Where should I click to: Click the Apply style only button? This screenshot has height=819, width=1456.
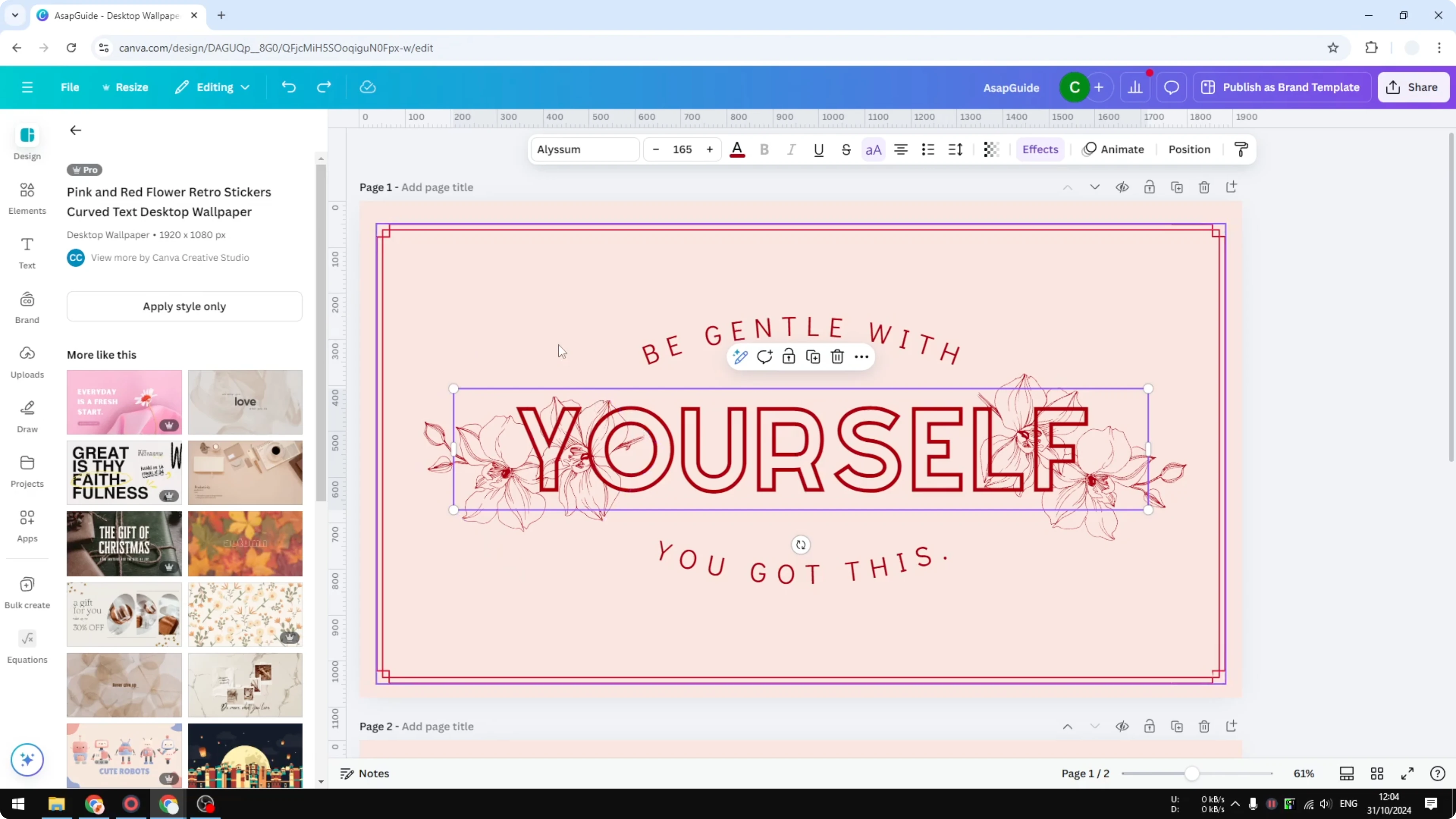184,306
